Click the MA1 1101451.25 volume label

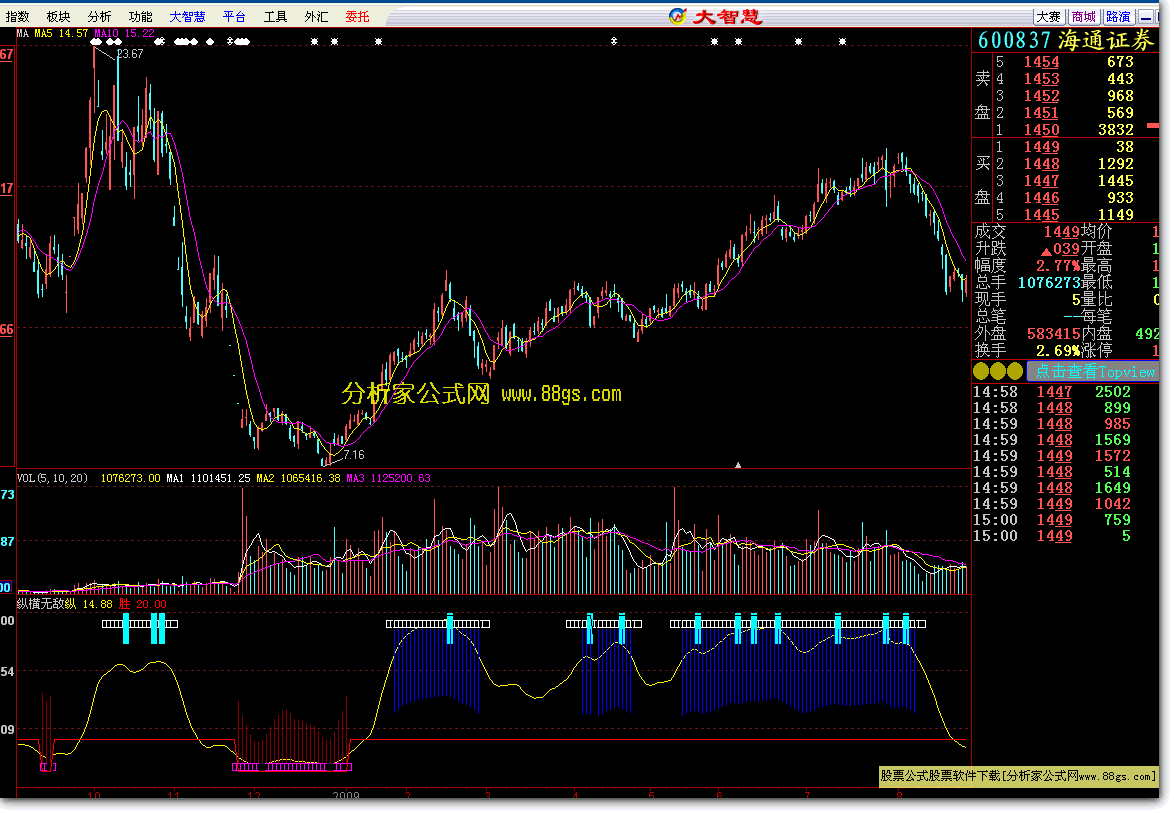[x=208, y=478]
